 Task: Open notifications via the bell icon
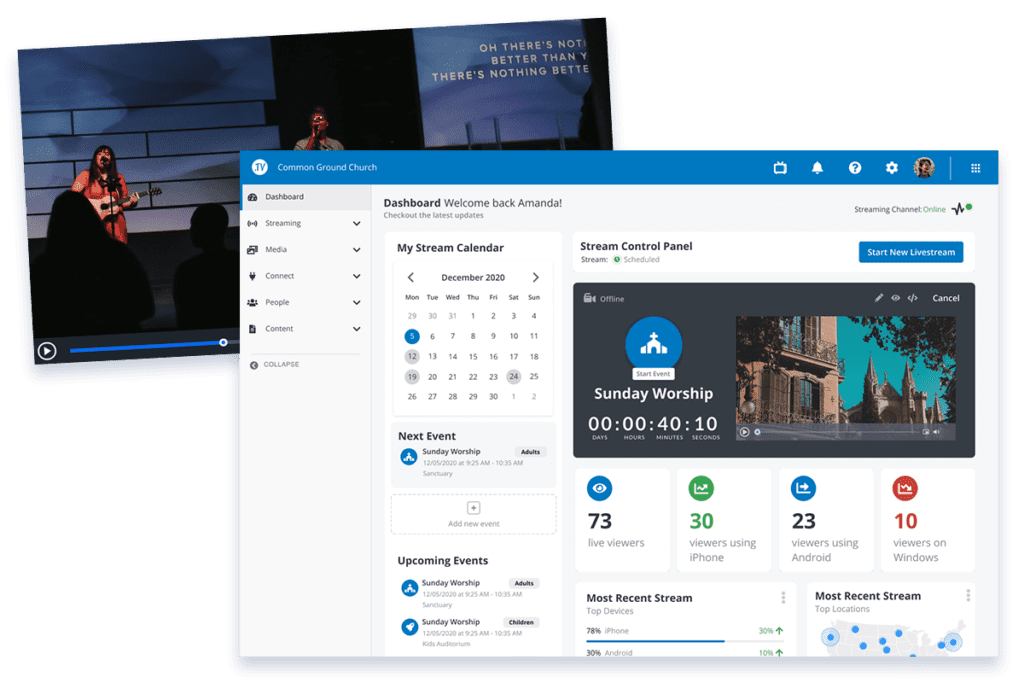(816, 168)
